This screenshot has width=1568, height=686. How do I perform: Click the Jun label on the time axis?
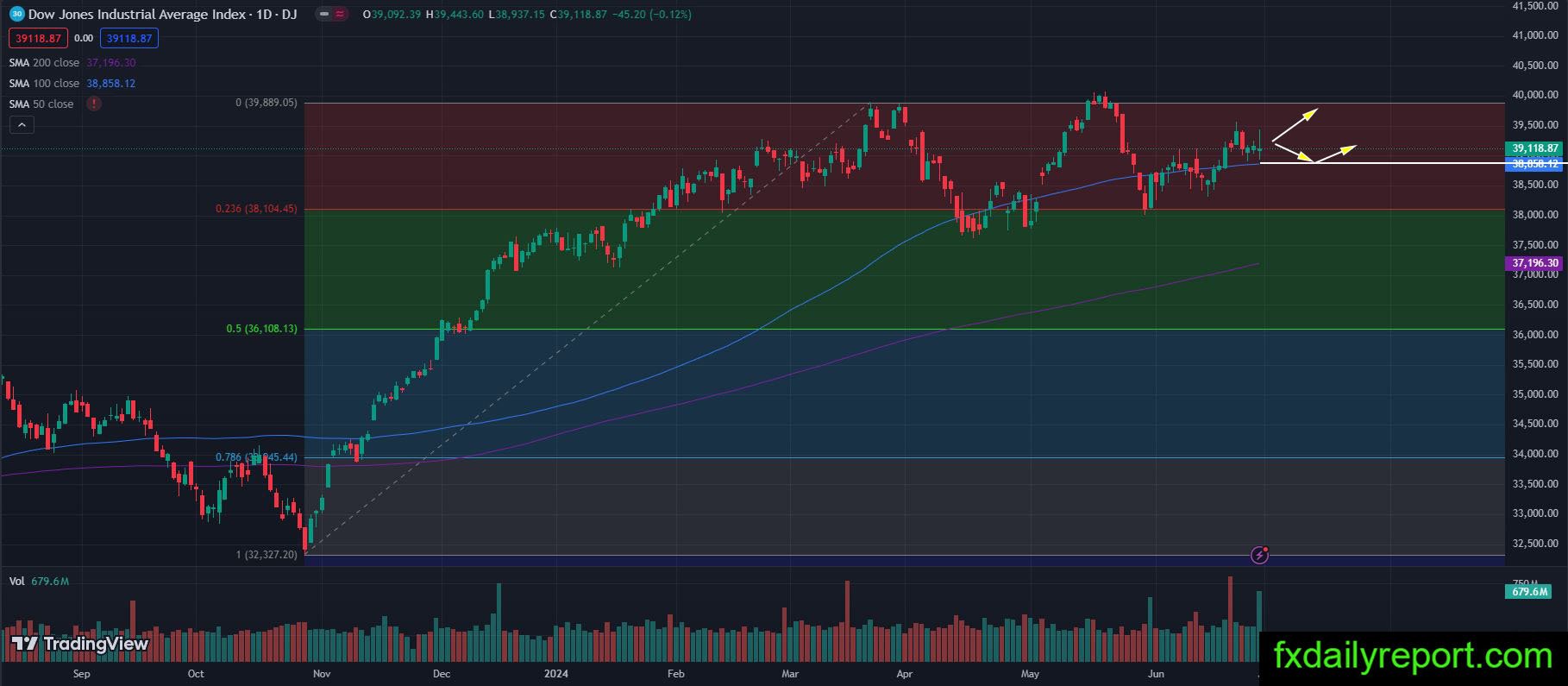tap(1156, 673)
